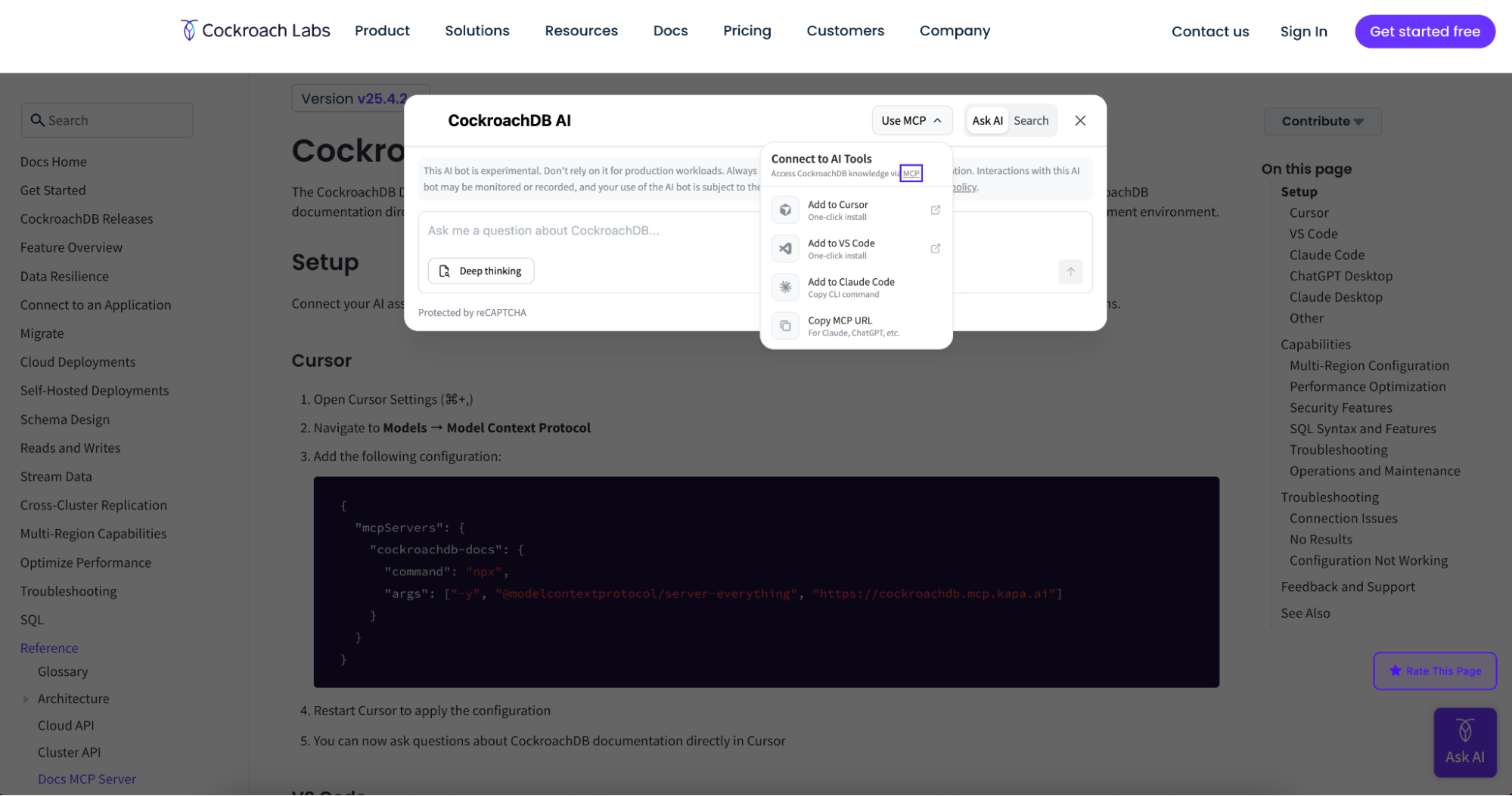Collapse the Use MCP dropdown
The width and height of the screenshot is (1512, 796).
(x=911, y=121)
